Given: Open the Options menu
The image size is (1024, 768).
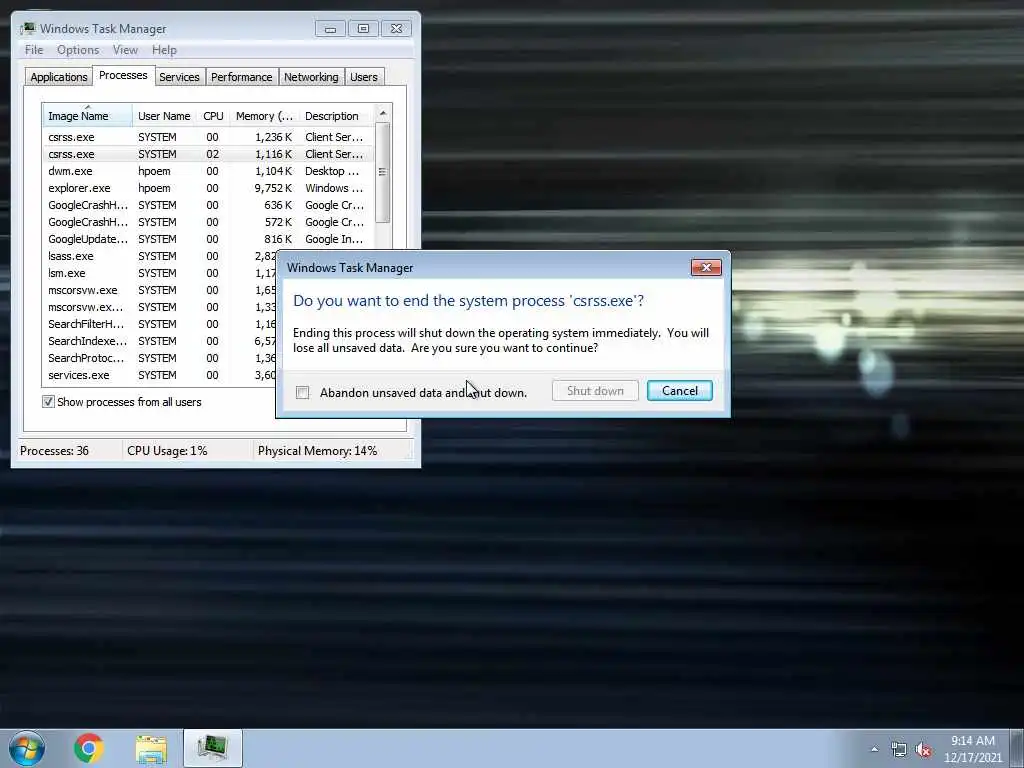Looking at the screenshot, I should click(78, 50).
